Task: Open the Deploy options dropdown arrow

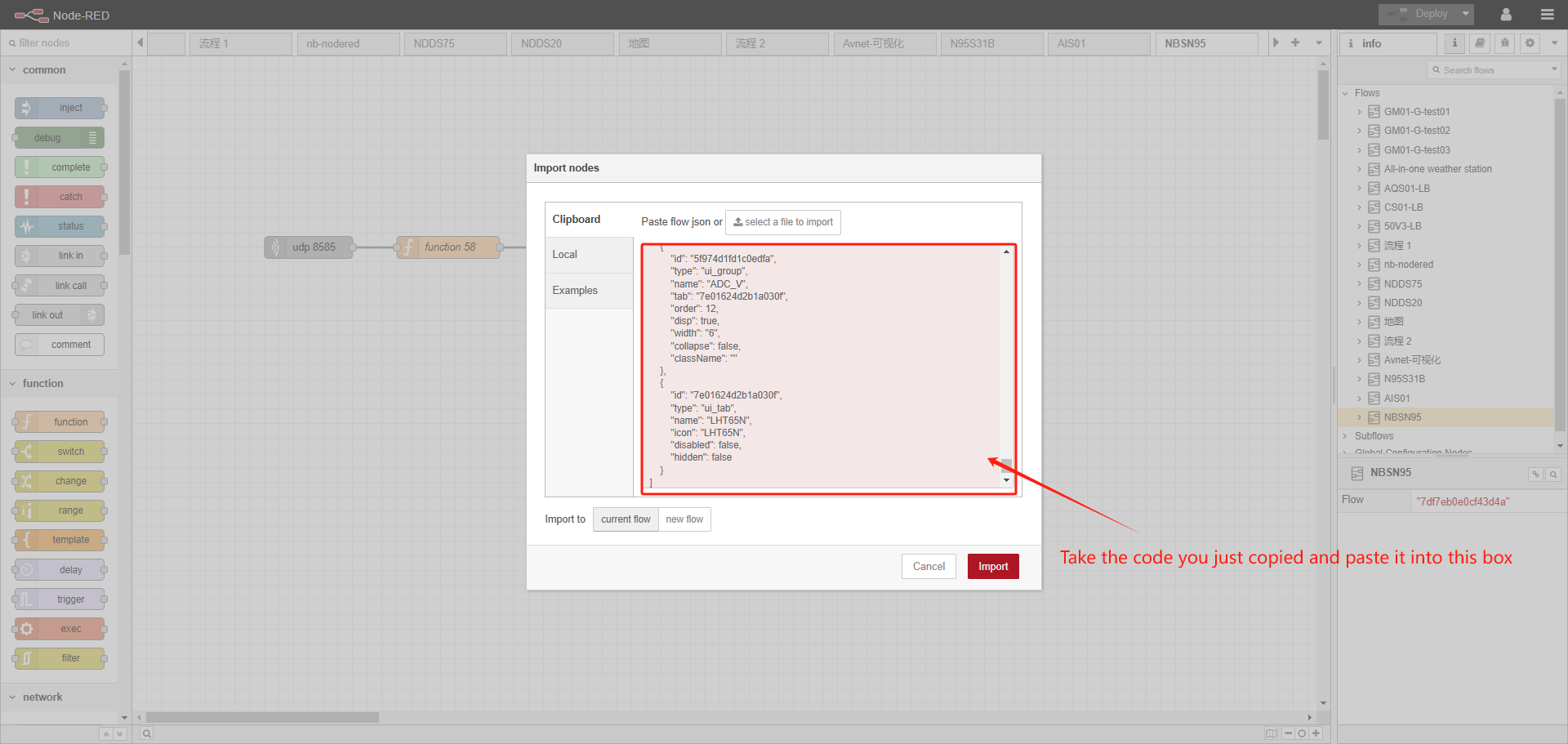Action: click(x=1466, y=14)
